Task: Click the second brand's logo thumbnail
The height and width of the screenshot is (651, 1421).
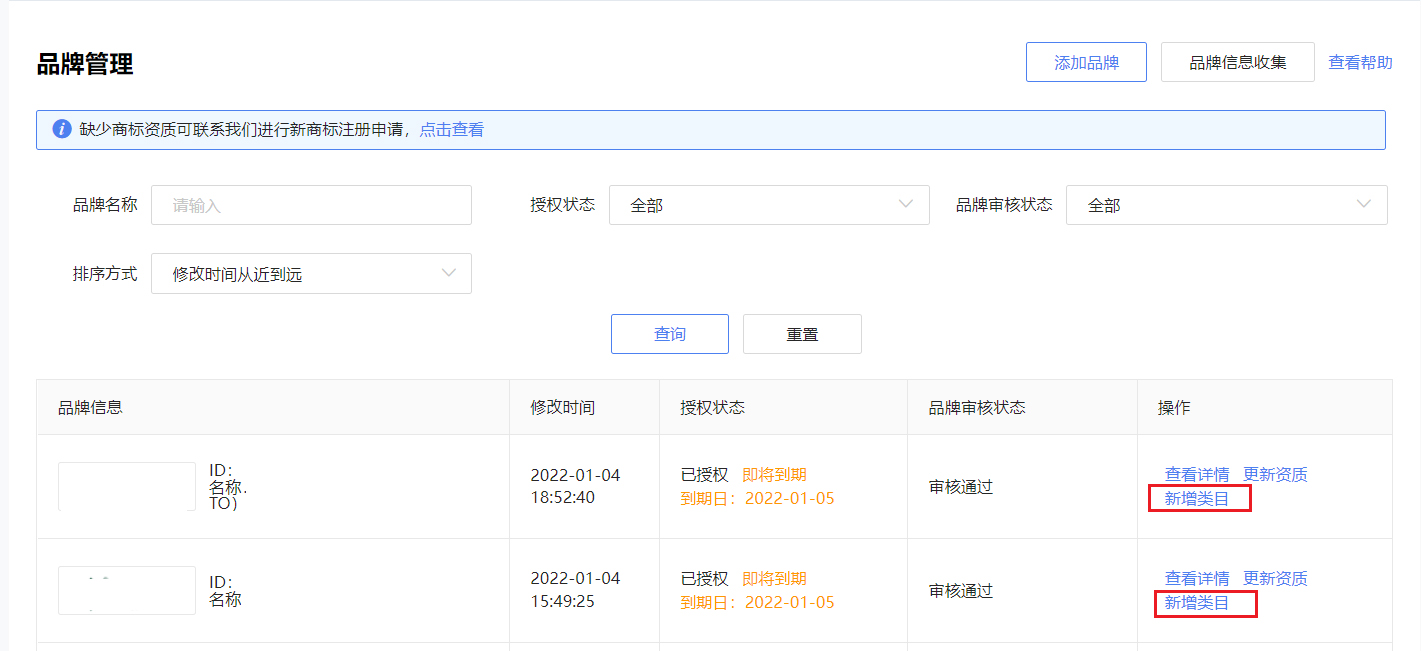Action: (126, 590)
